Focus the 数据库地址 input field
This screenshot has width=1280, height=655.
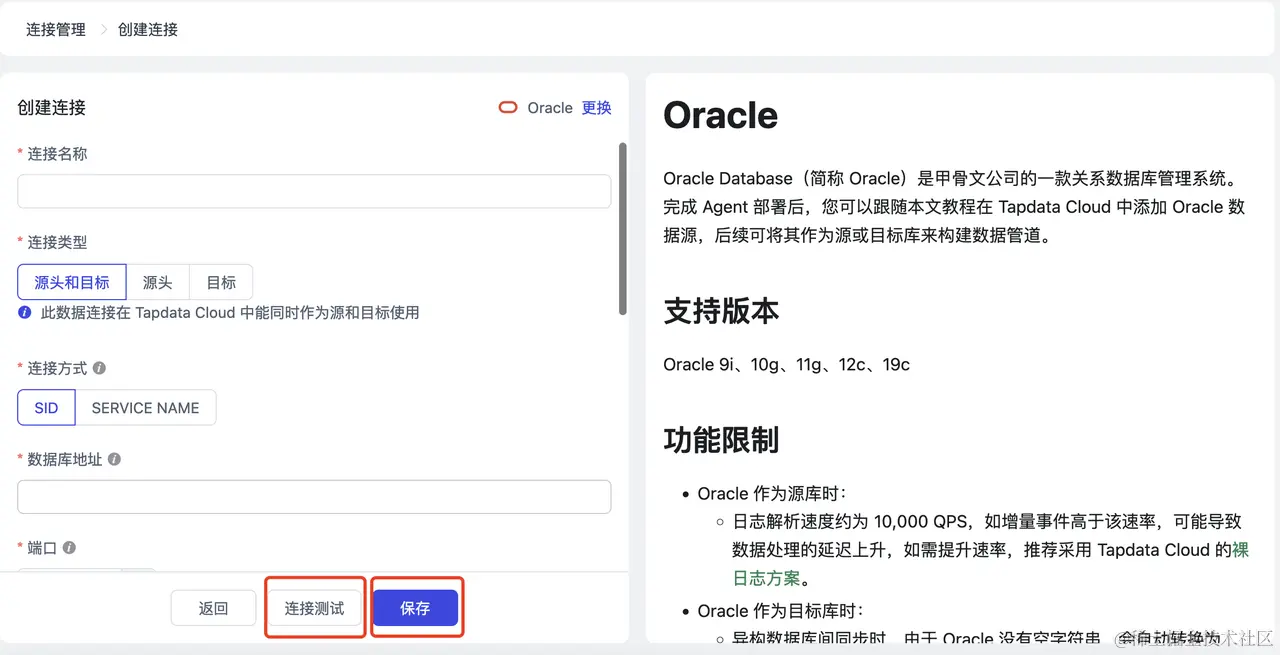click(314, 497)
